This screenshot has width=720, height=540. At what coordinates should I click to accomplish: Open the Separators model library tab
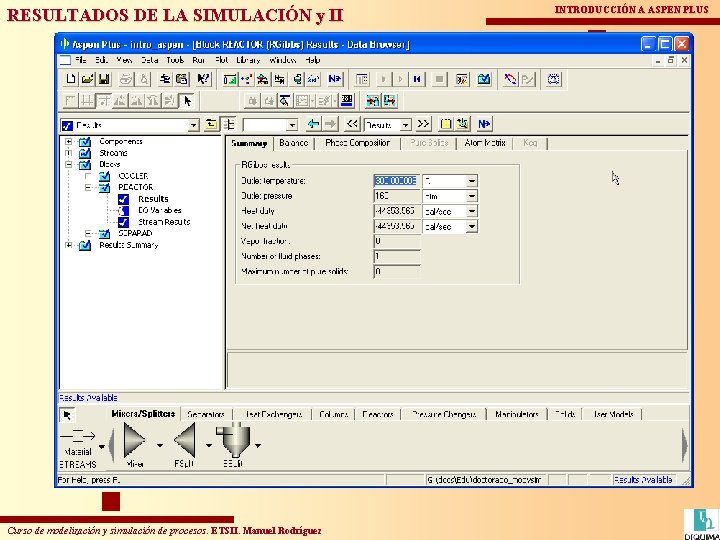(206, 414)
